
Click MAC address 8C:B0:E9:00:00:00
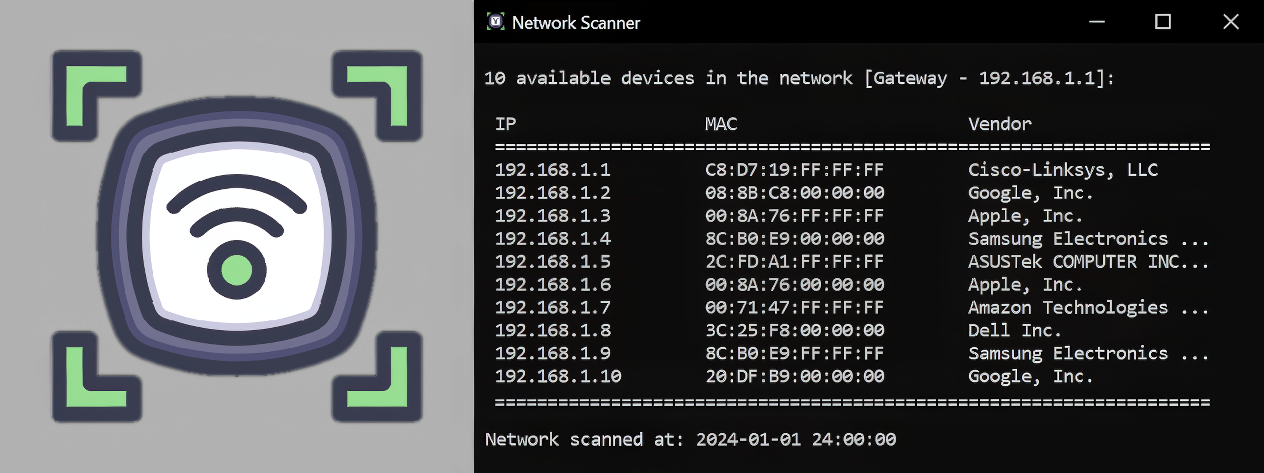(795, 239)
